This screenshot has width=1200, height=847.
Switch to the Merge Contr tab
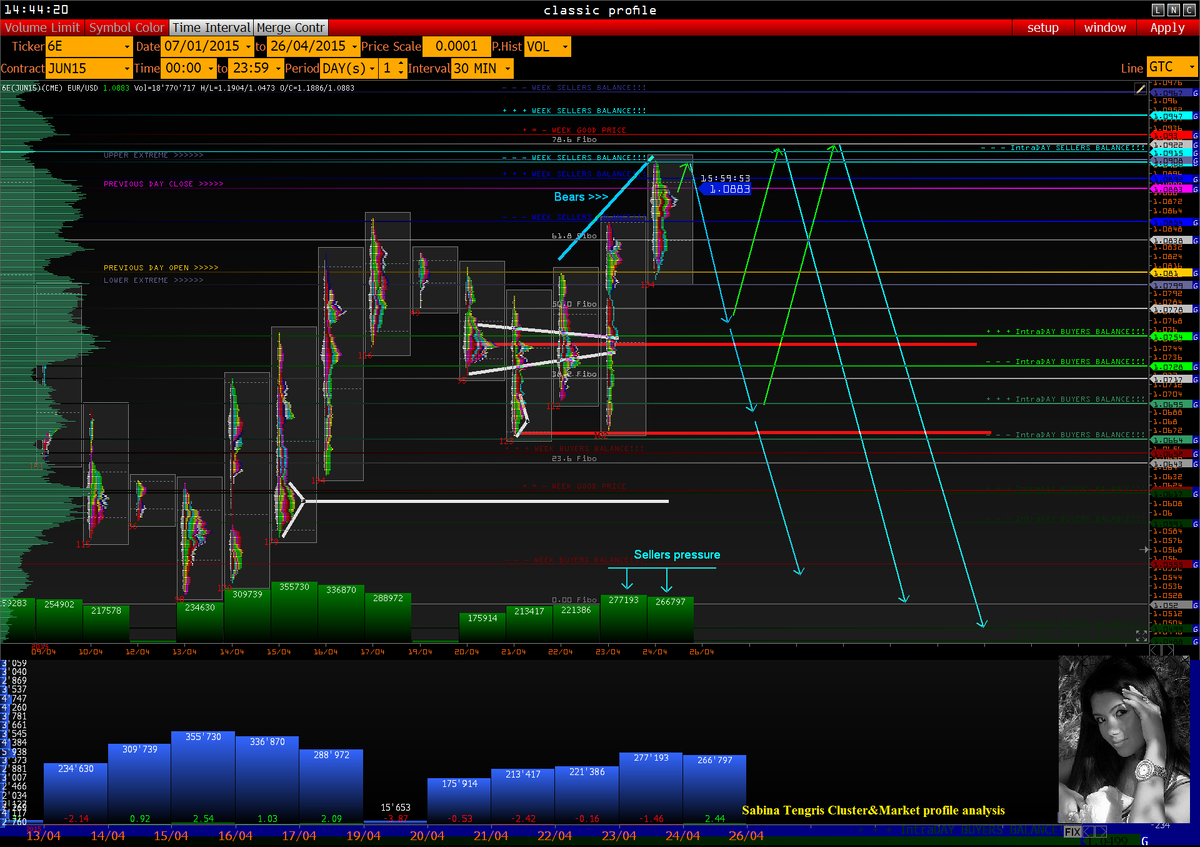coord(291,28)
